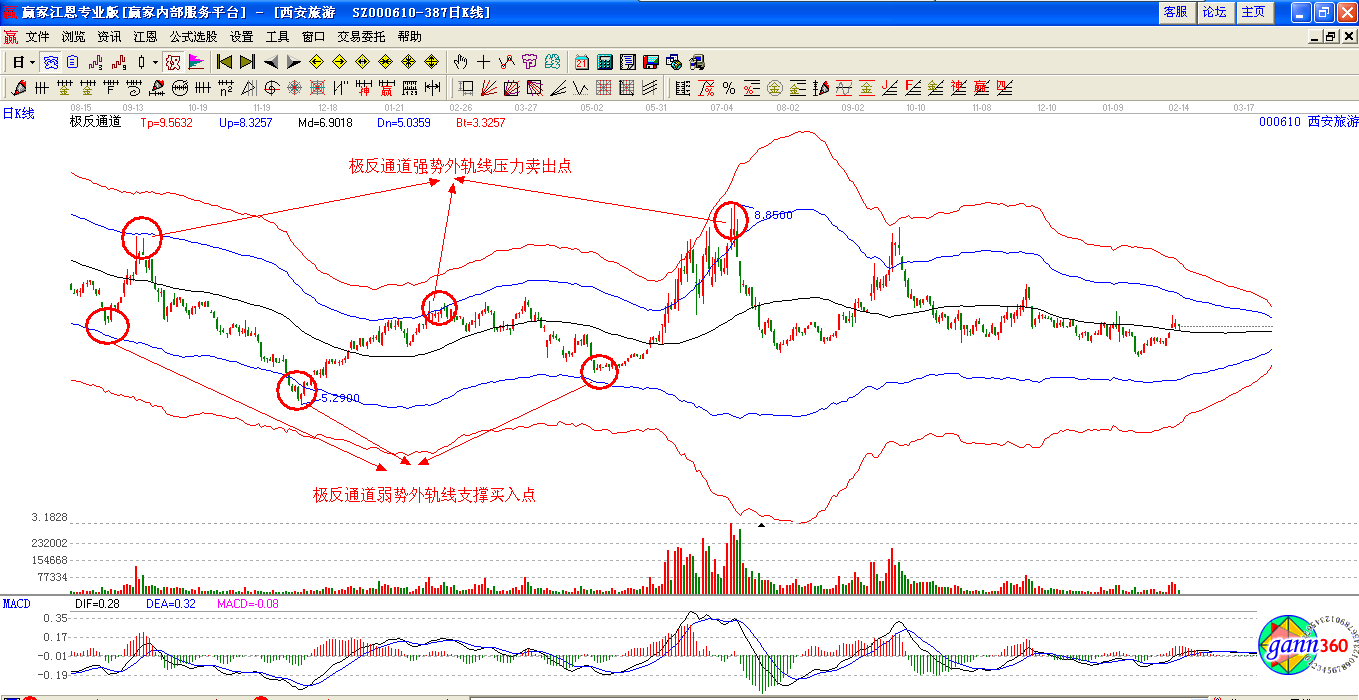Viewport: 1359px width, 700px height.
Task: Click the percent sign tool icon
Action: (729, 88)
